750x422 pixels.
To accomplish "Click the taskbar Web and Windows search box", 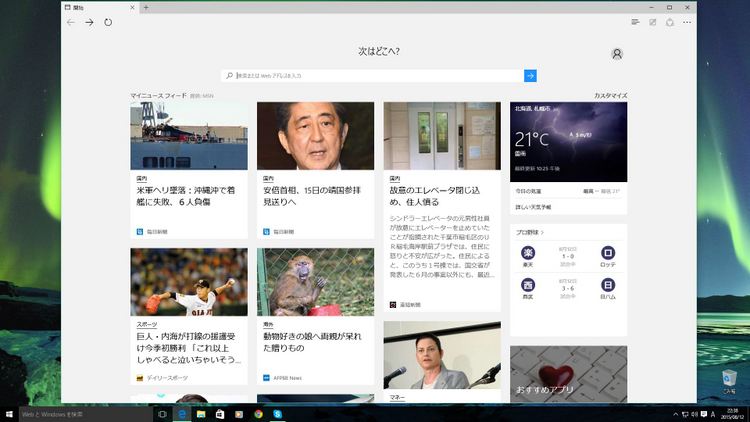I will point(86,414).
